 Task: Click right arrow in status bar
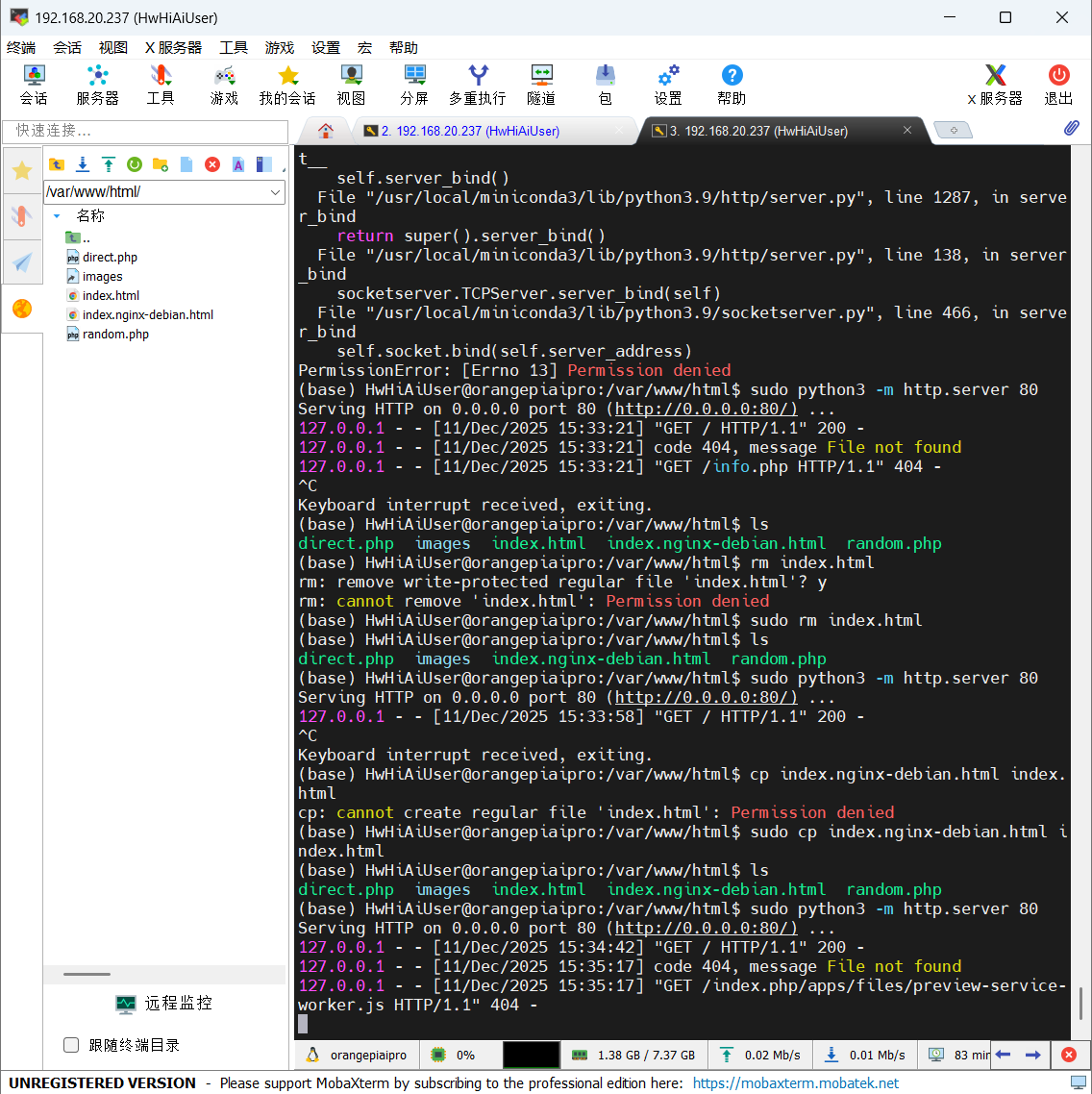(x=1033, y=1055)
